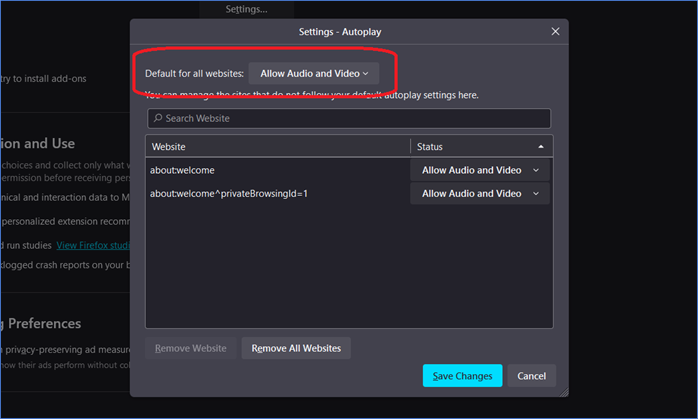Open the Default for all websites dropdown
Screen dimensions: 698x419
[x=314, y=74]
